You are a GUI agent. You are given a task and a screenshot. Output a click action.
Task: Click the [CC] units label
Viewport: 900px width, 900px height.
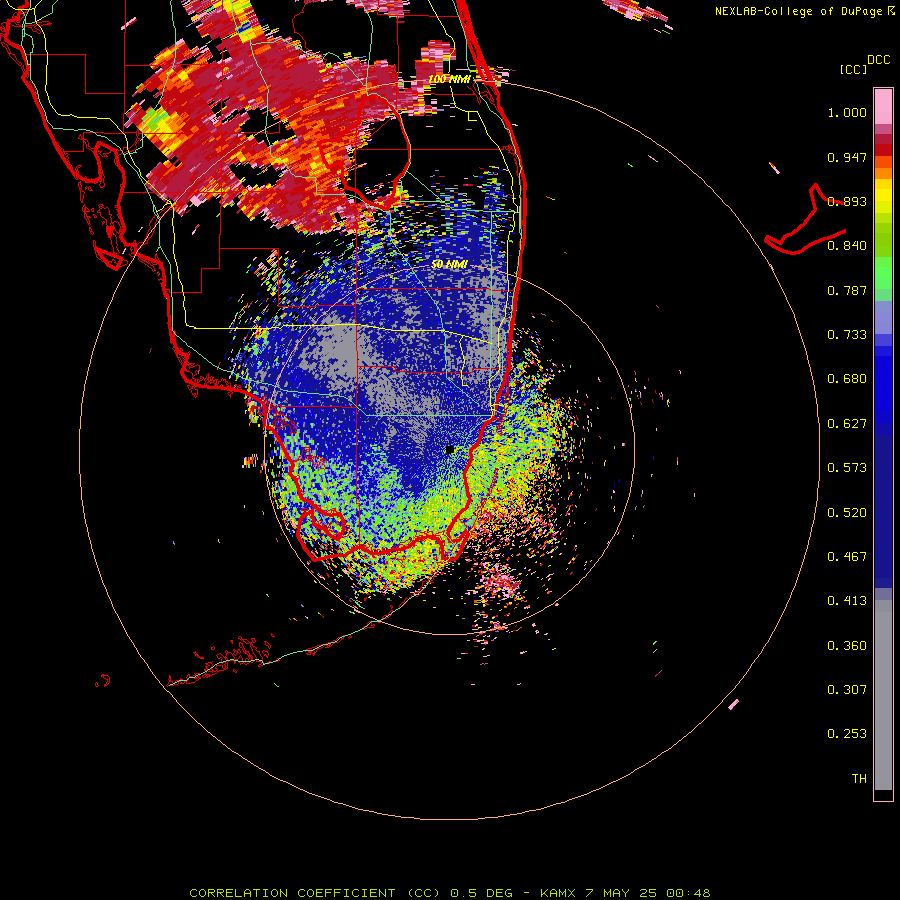853,69
